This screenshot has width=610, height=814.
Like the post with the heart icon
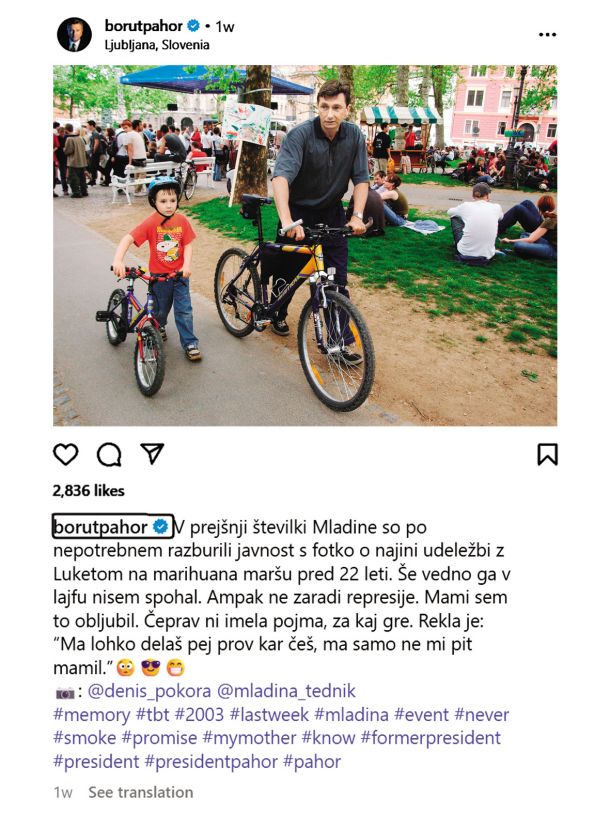(65, 454)
